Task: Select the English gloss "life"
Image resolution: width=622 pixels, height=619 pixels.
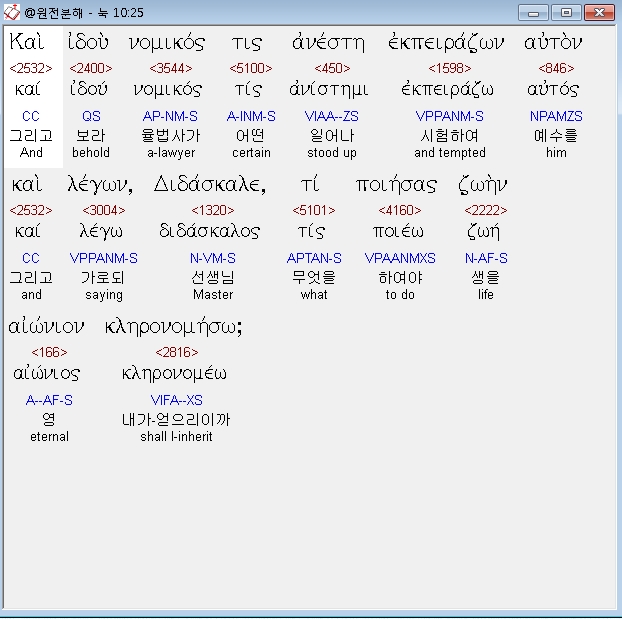Action: (x=486, y=294)
